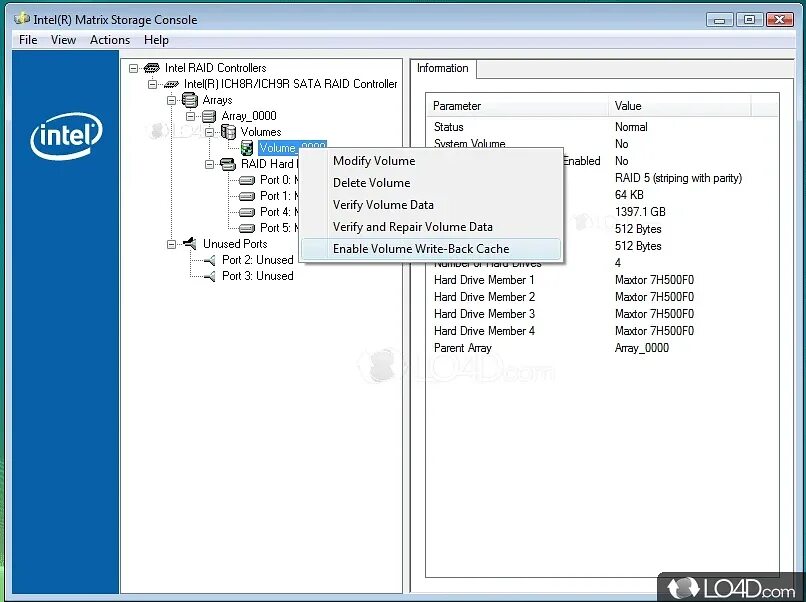The image size is (806, 602).
Task: Select Array_0000 in the tree
Action: [249, 116]
